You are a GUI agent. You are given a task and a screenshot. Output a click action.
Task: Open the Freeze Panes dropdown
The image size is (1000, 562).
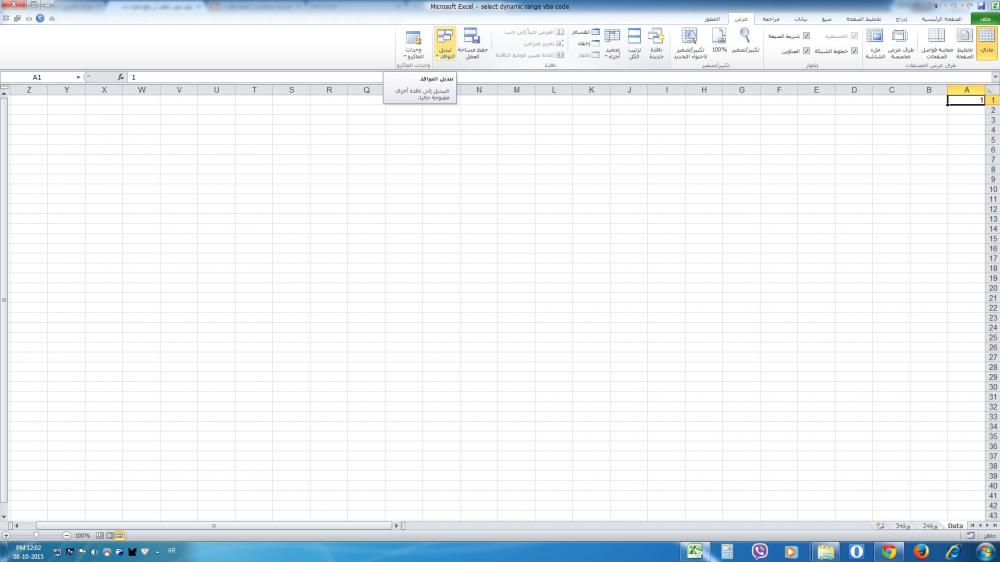tap(612, 44)
